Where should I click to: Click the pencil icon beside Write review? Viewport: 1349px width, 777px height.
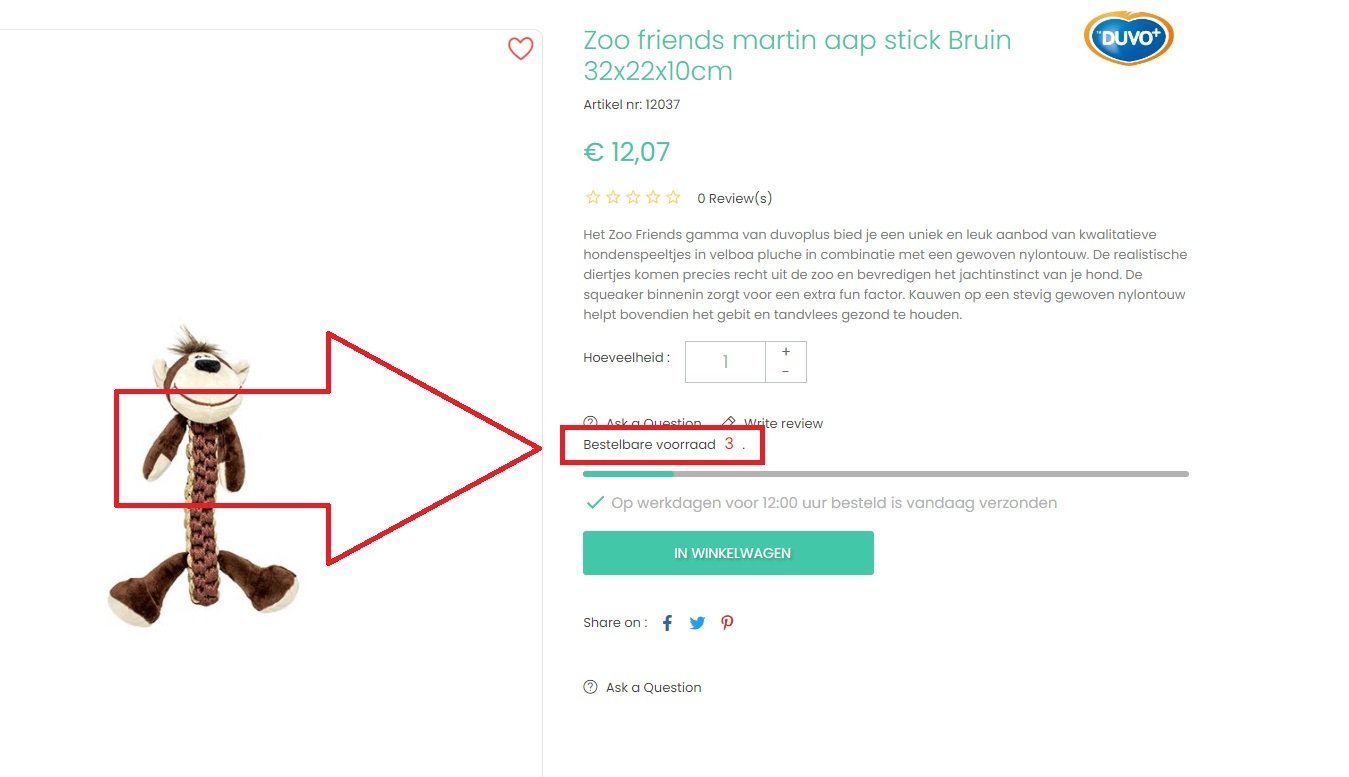click(x=729, y=423)
